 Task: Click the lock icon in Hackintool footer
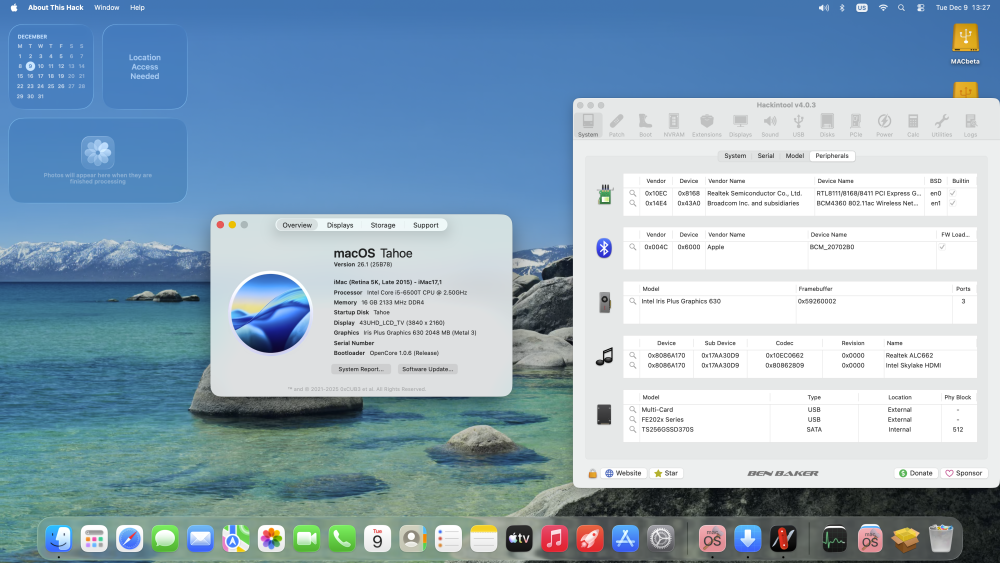[x=592, y=473]
